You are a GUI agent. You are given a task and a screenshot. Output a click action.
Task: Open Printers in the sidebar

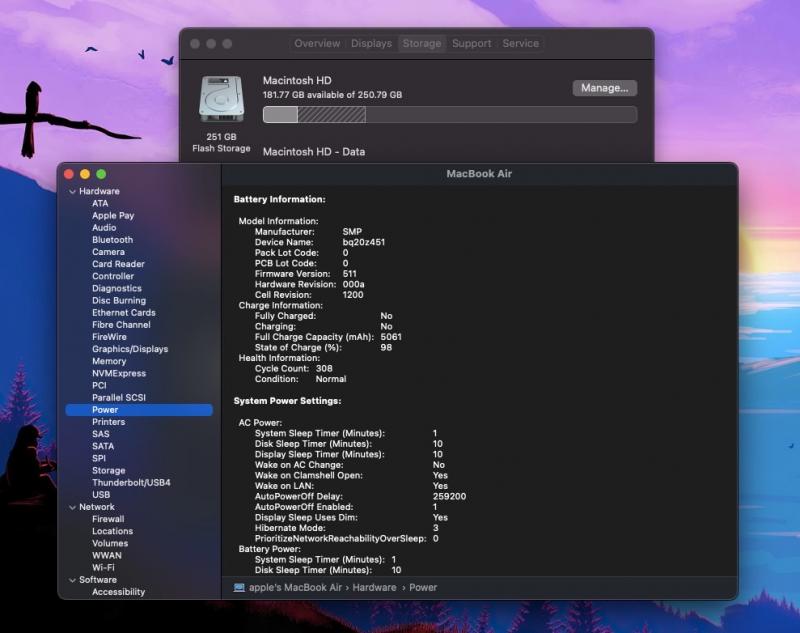tap(108, 422)
